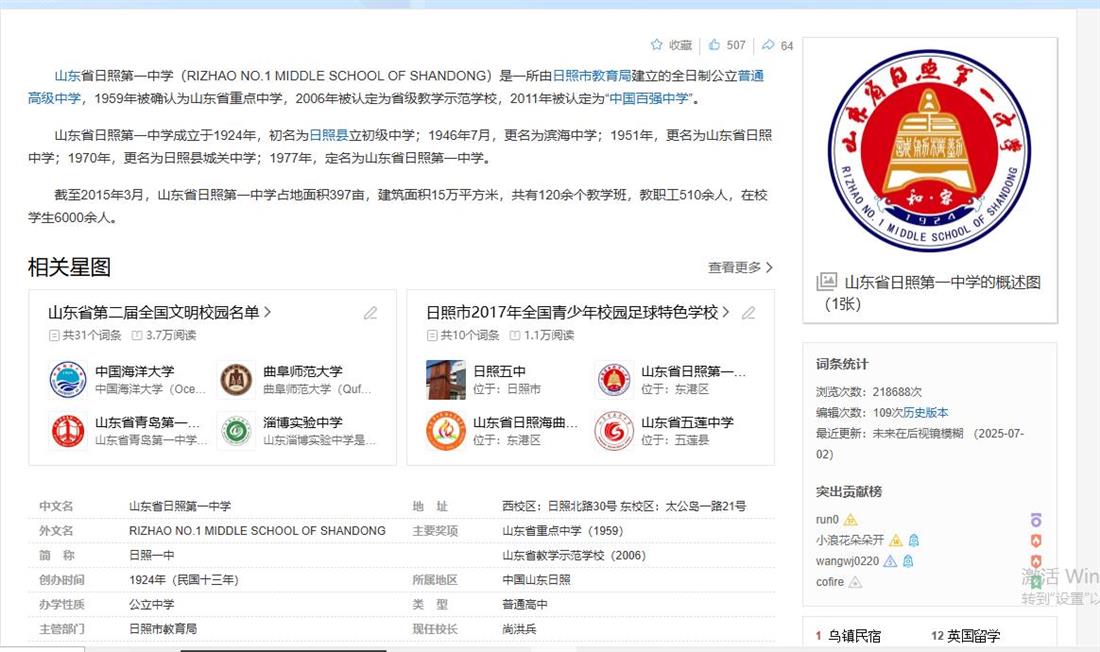This screenshot has height=652, width=1100.
Task: Select the 中国山东日照 region value
Action: click(536, 580)
